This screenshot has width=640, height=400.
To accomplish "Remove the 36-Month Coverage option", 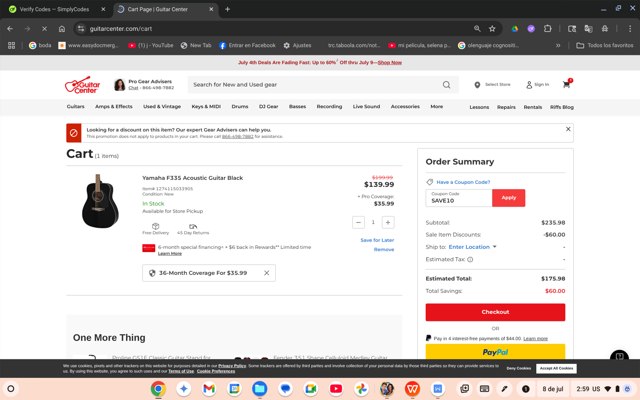I will pyautogui.click(x=267, y=273).
